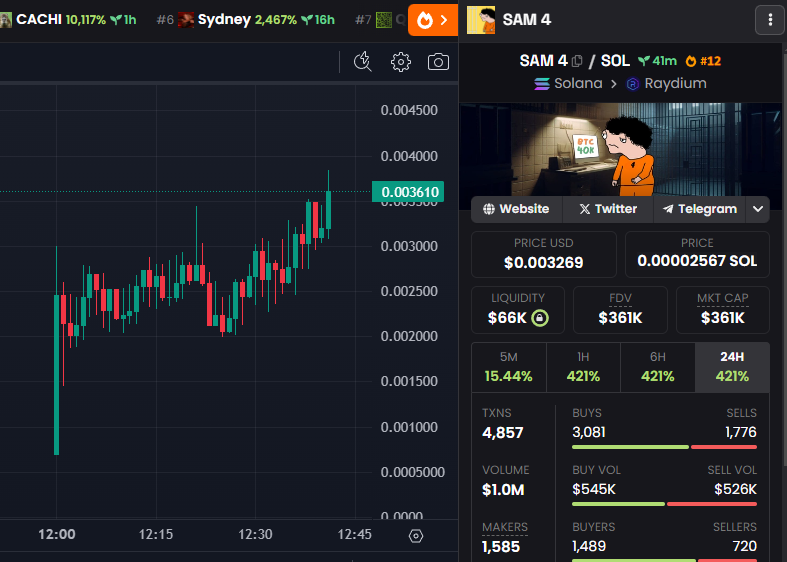Expand more social links chevron
The width and height of the screenshot is (787, 562).
[x=758, y=209]
